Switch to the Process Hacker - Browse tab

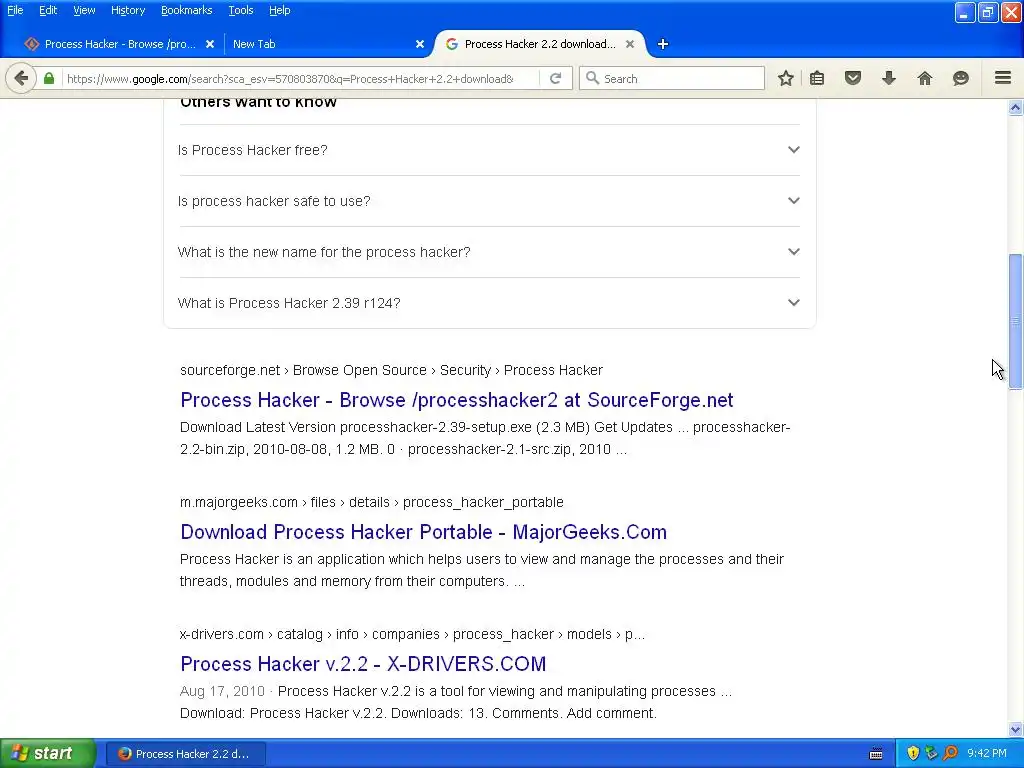(x=120, y=44)
